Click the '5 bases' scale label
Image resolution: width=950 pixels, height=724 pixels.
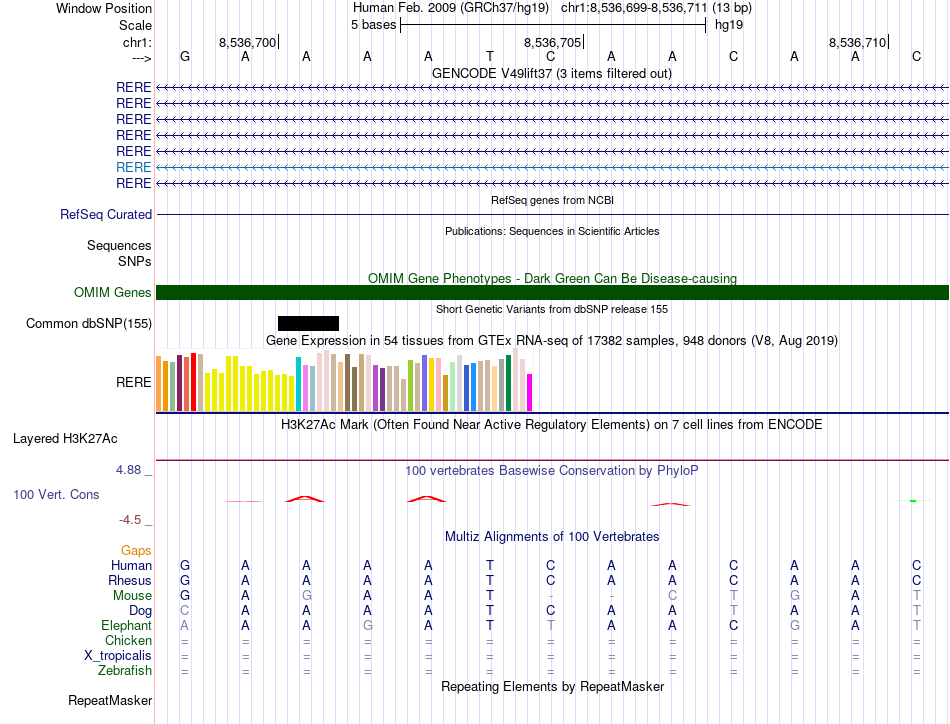(x=373, y=25)
